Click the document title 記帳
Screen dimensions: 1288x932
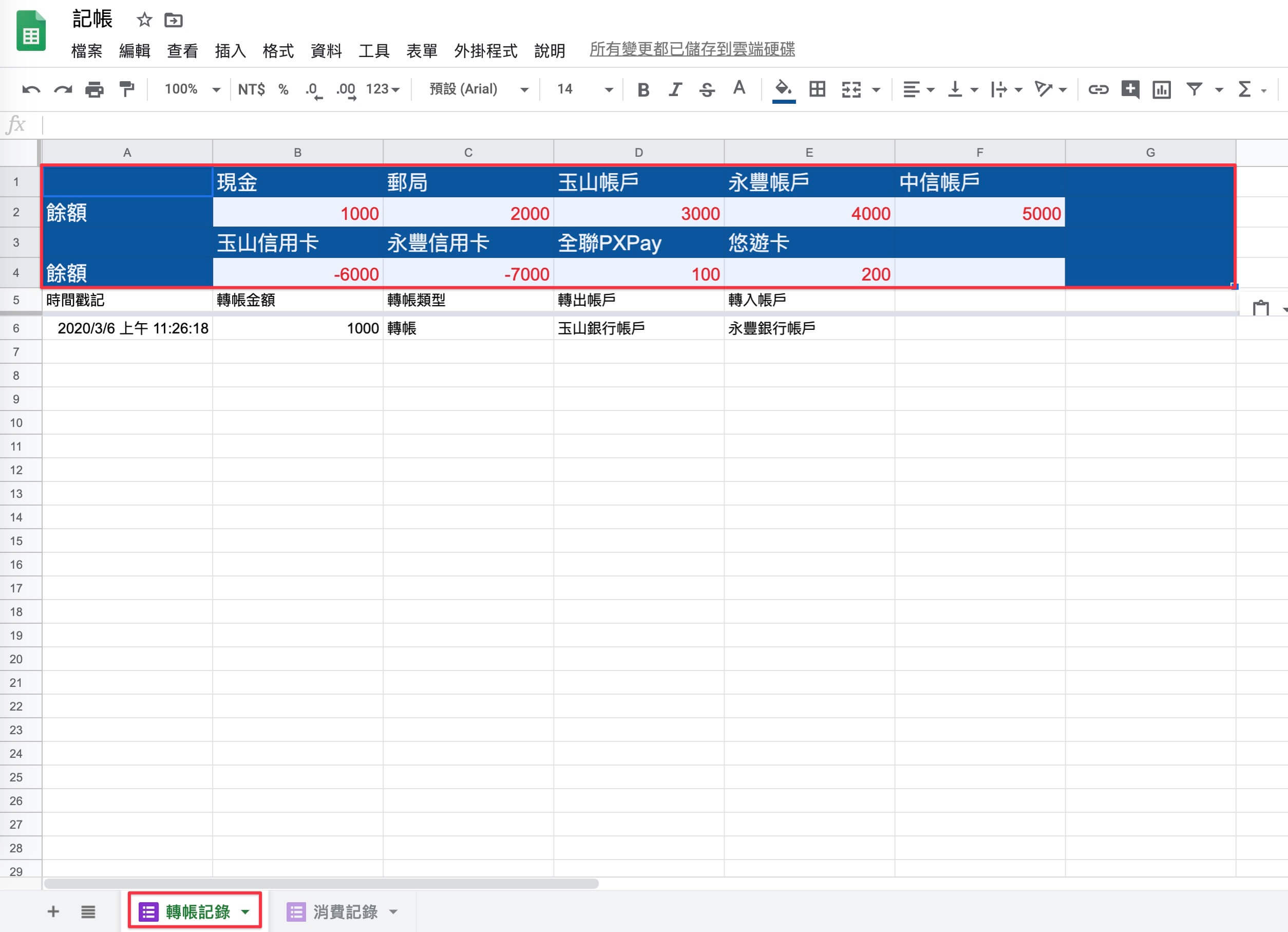92,19
